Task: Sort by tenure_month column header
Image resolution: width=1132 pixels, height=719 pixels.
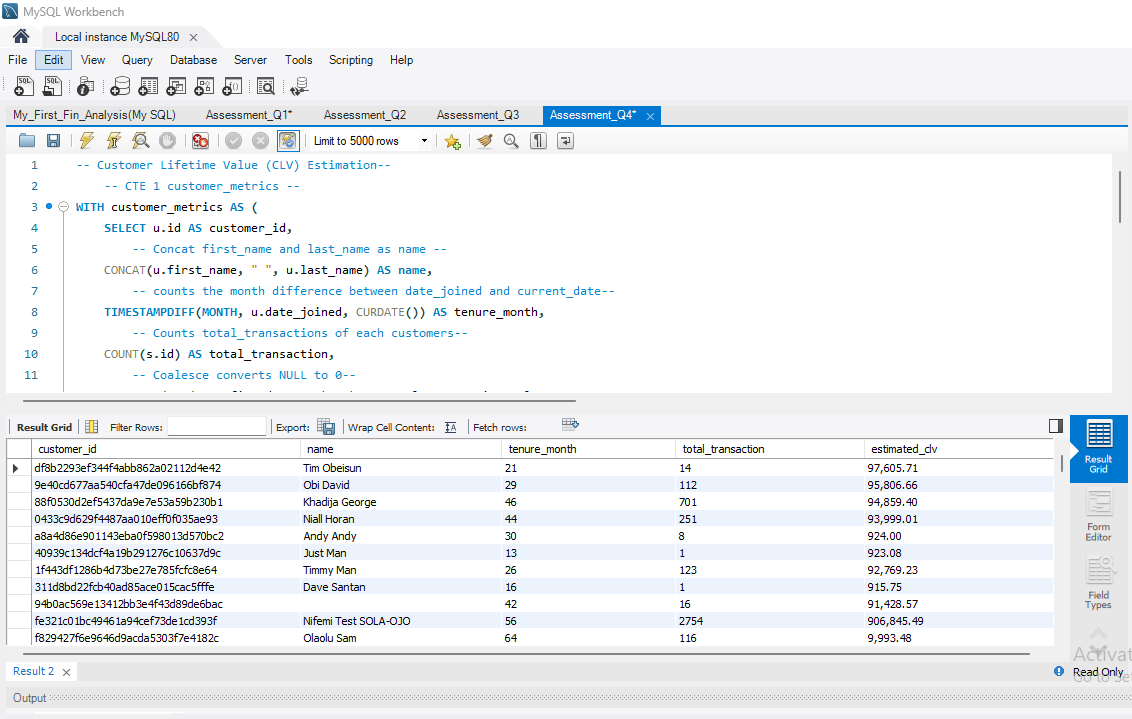Action: pyautogui.click(x=588, y=449)
